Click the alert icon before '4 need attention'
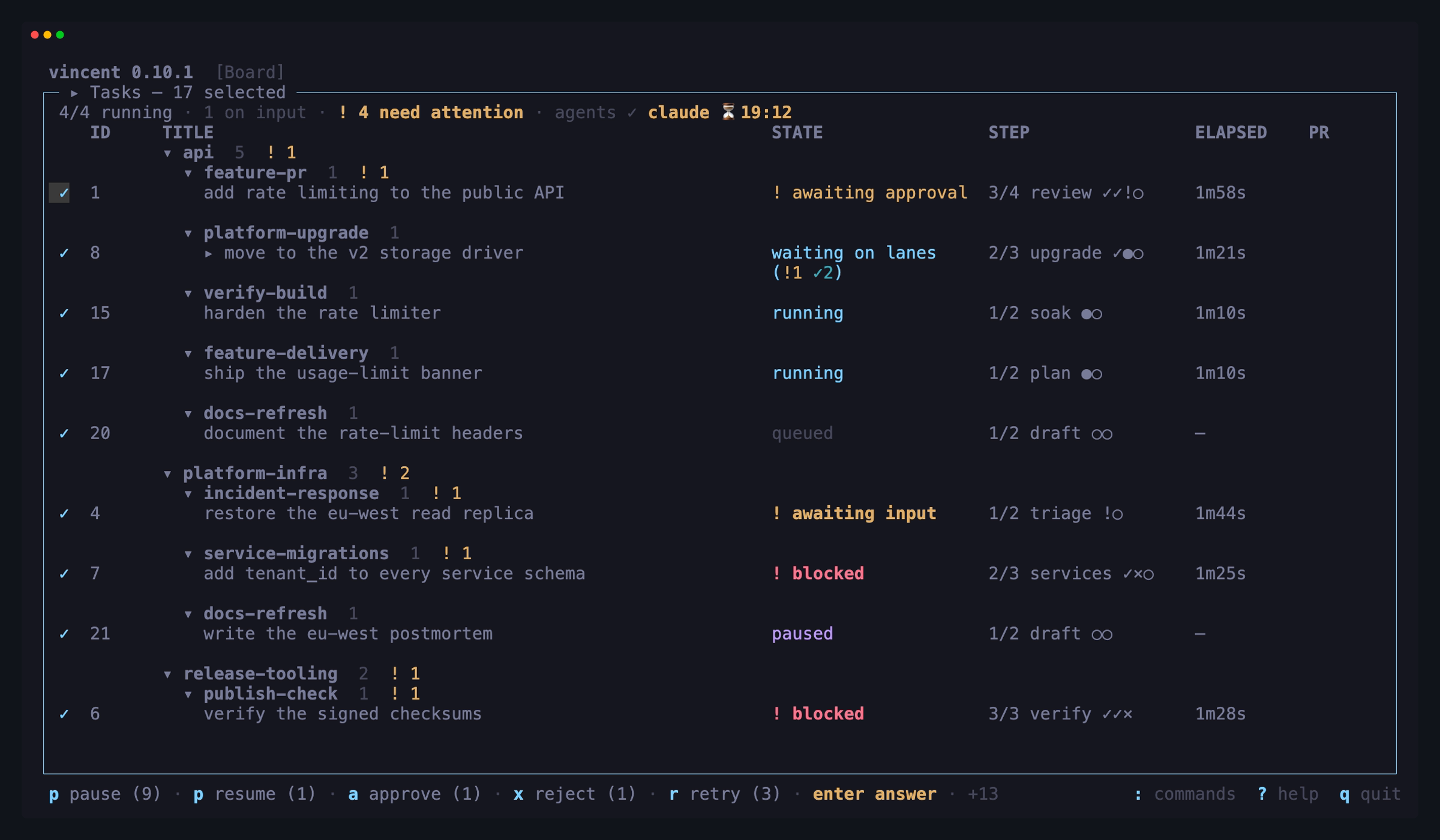1440x840 pixels. [343, 112]
